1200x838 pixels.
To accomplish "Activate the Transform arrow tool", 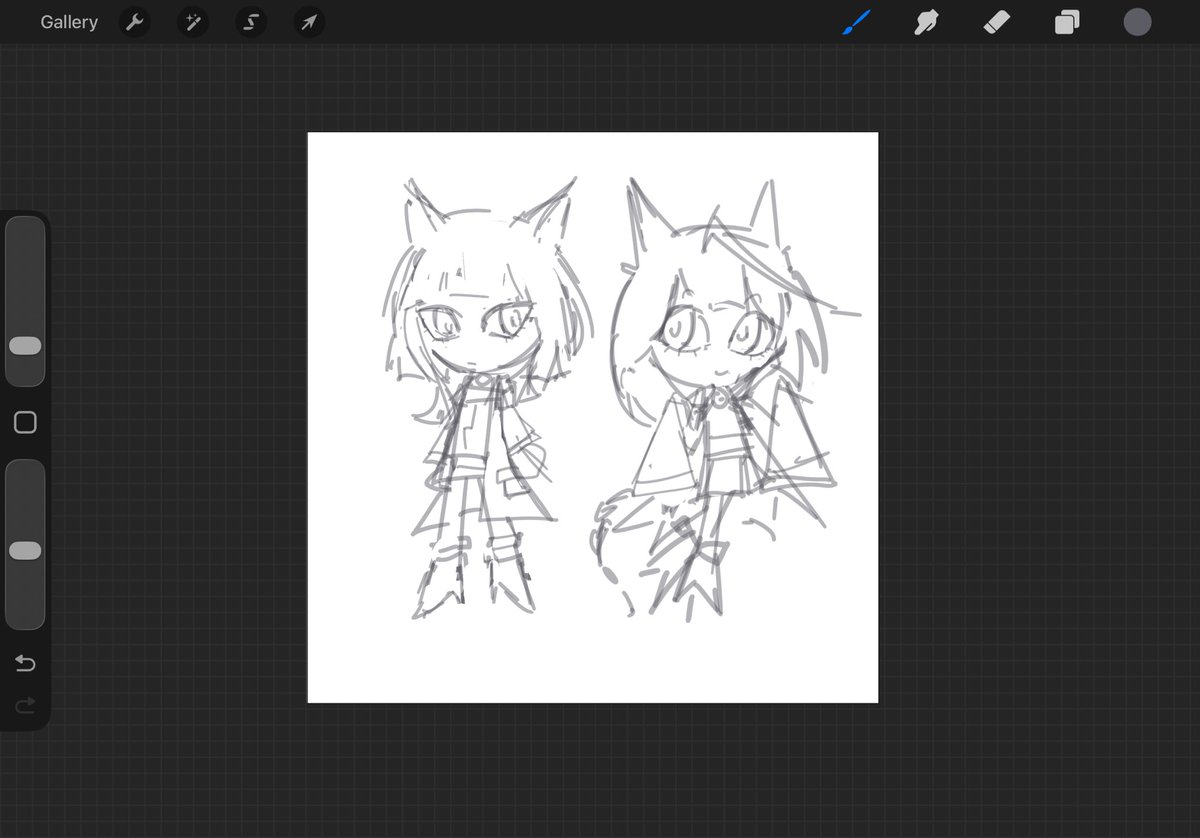I will (x=309, y=22).
